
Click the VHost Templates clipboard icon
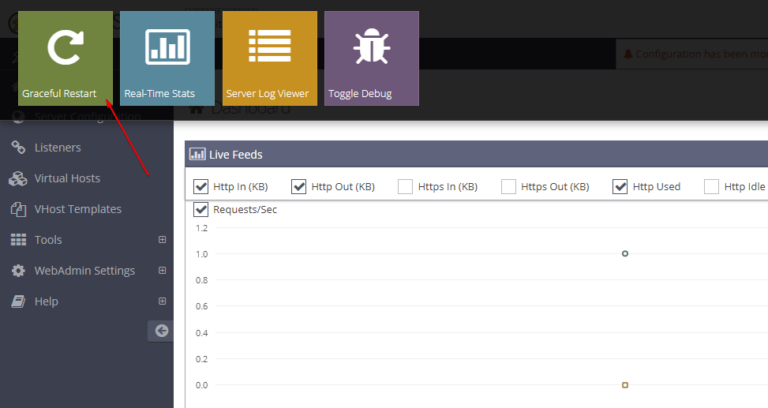(17, 210)
